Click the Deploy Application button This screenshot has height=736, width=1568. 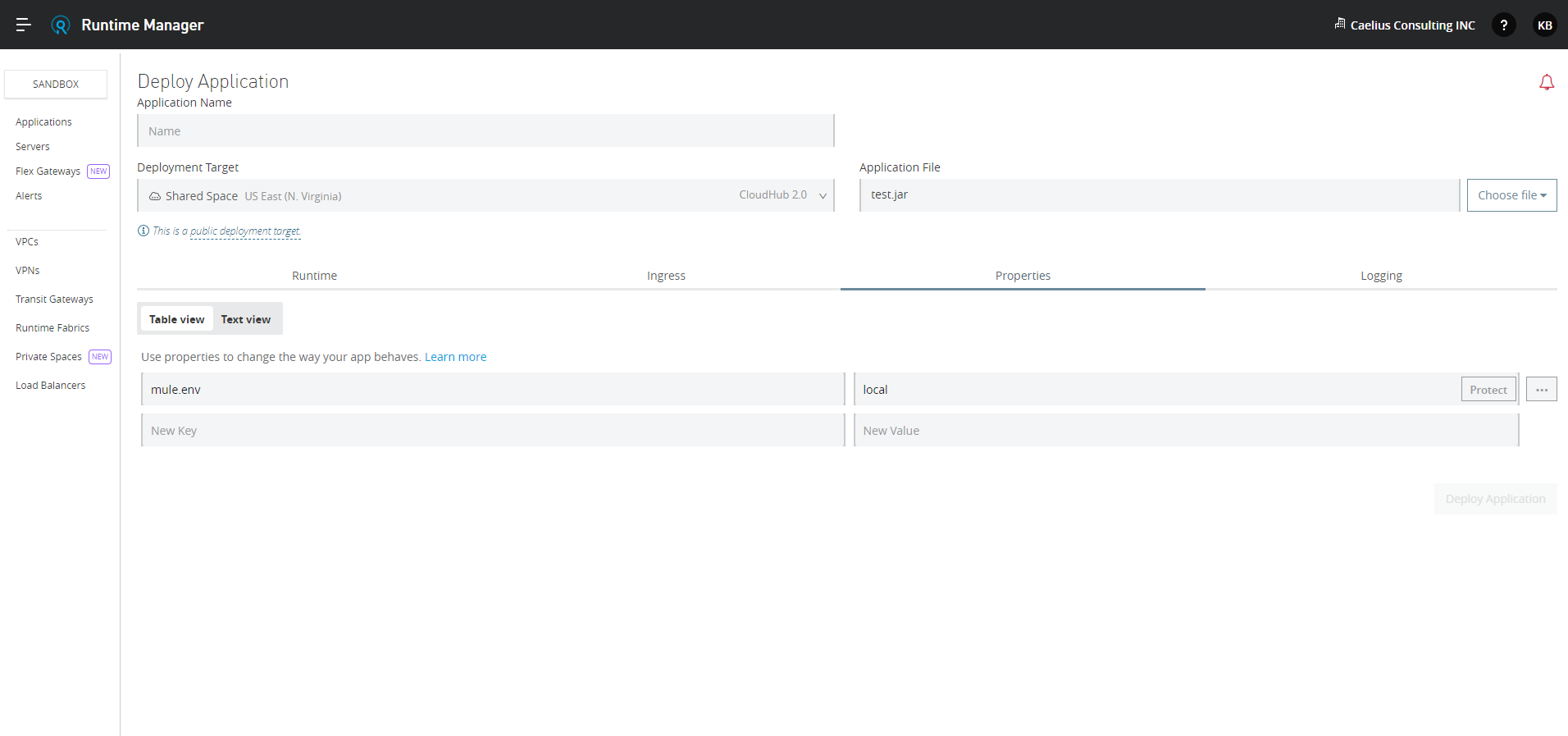[x=1495, y=499]
